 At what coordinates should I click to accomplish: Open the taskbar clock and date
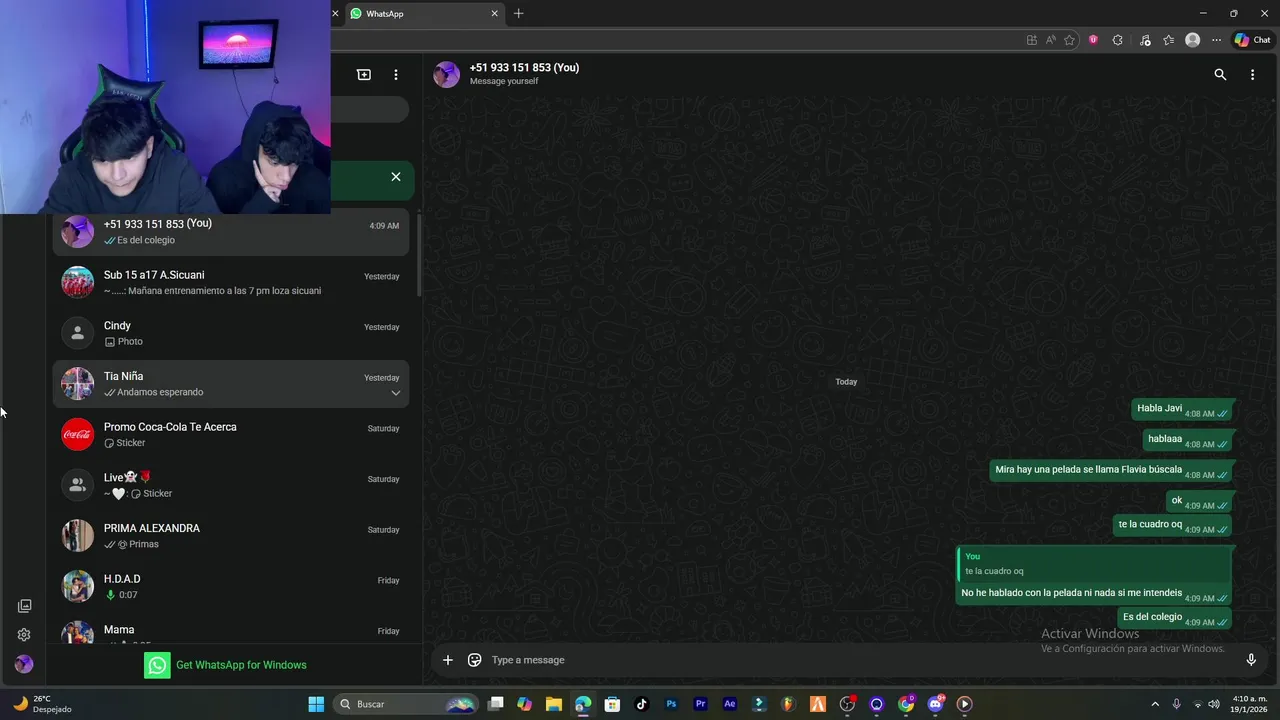(1250, 704)
